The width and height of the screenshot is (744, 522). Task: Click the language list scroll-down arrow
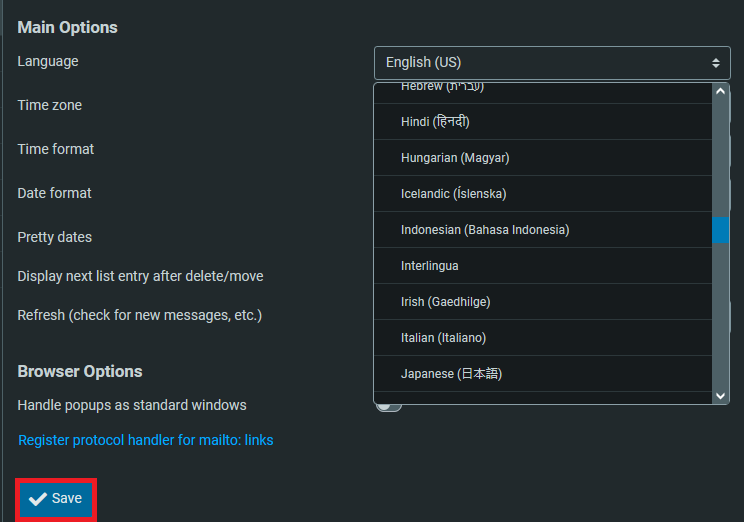721,396
